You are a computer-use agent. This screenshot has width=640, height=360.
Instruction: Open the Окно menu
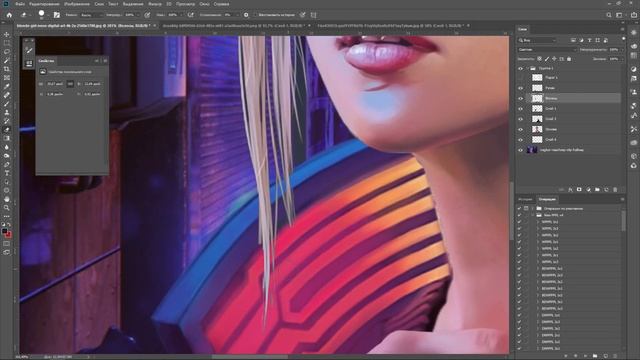[204, 4]
